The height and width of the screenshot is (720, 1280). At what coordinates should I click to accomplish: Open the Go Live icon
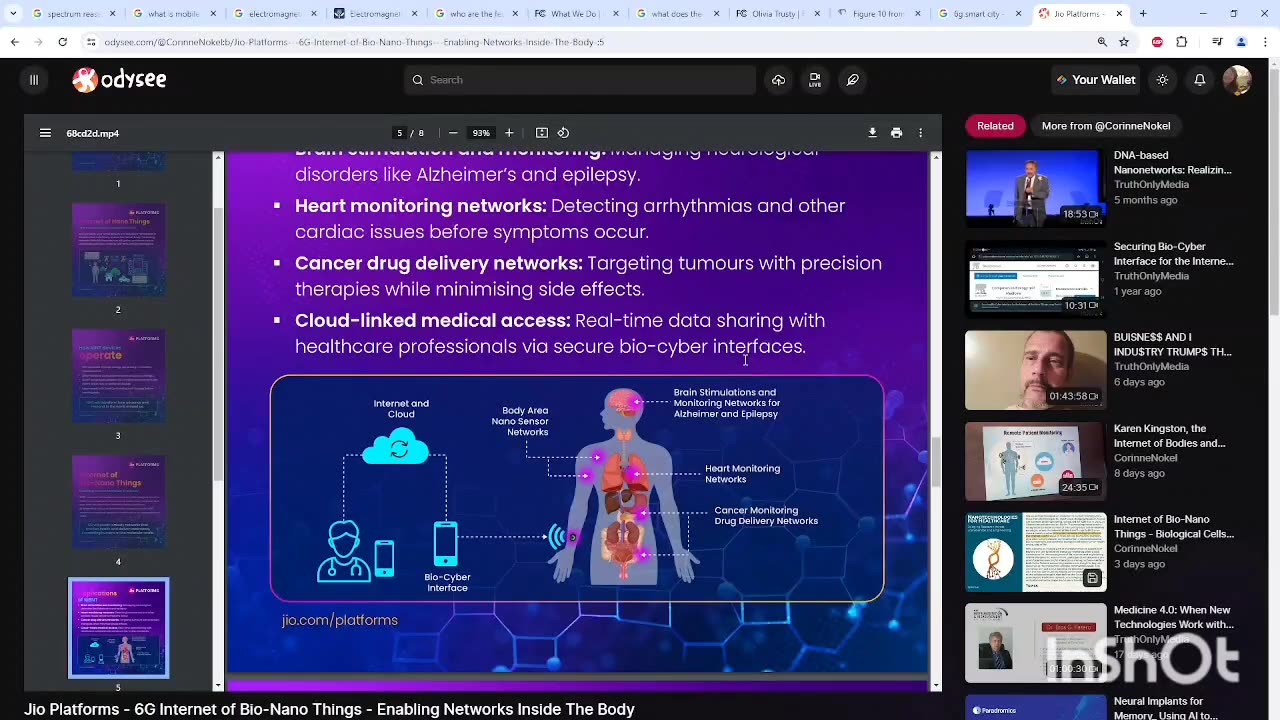(815, 80)
